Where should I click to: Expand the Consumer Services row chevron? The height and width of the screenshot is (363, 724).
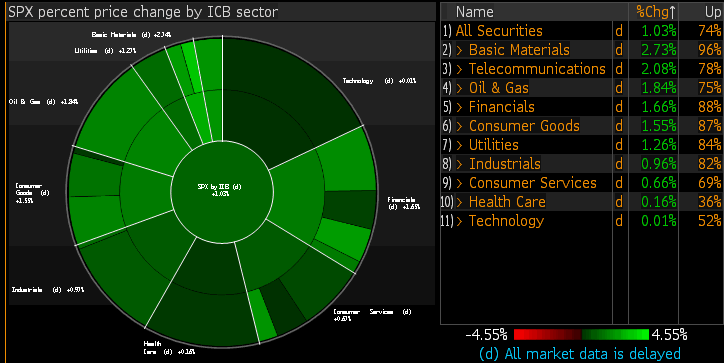click(459, 183)
